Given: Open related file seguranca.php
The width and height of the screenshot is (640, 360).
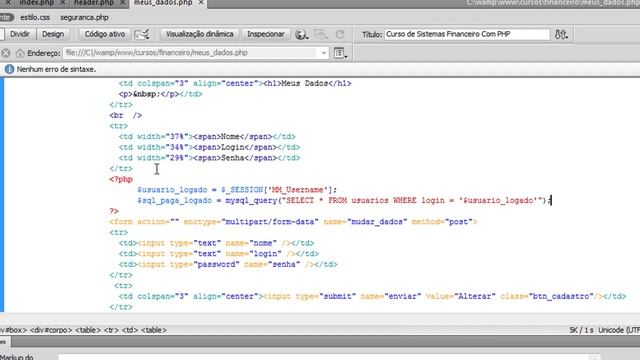Looking at the screenshot, I should (84, 18).
